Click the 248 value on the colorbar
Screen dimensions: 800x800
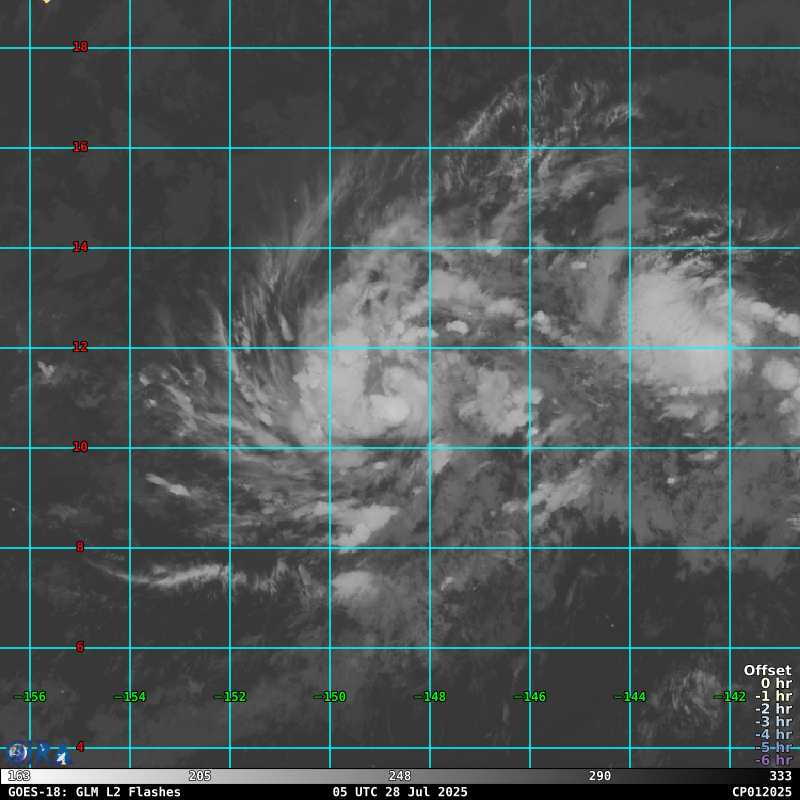point(400,776)
